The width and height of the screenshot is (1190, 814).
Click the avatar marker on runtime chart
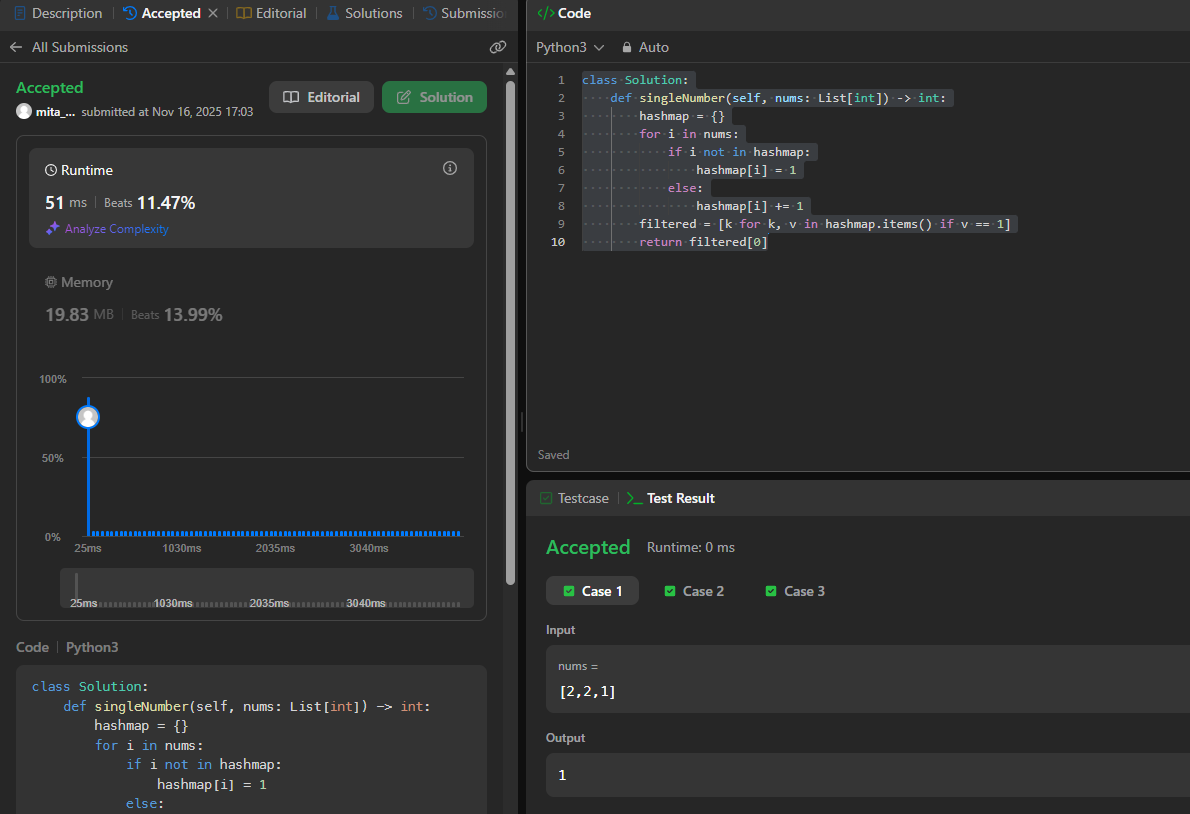[88, 417]
